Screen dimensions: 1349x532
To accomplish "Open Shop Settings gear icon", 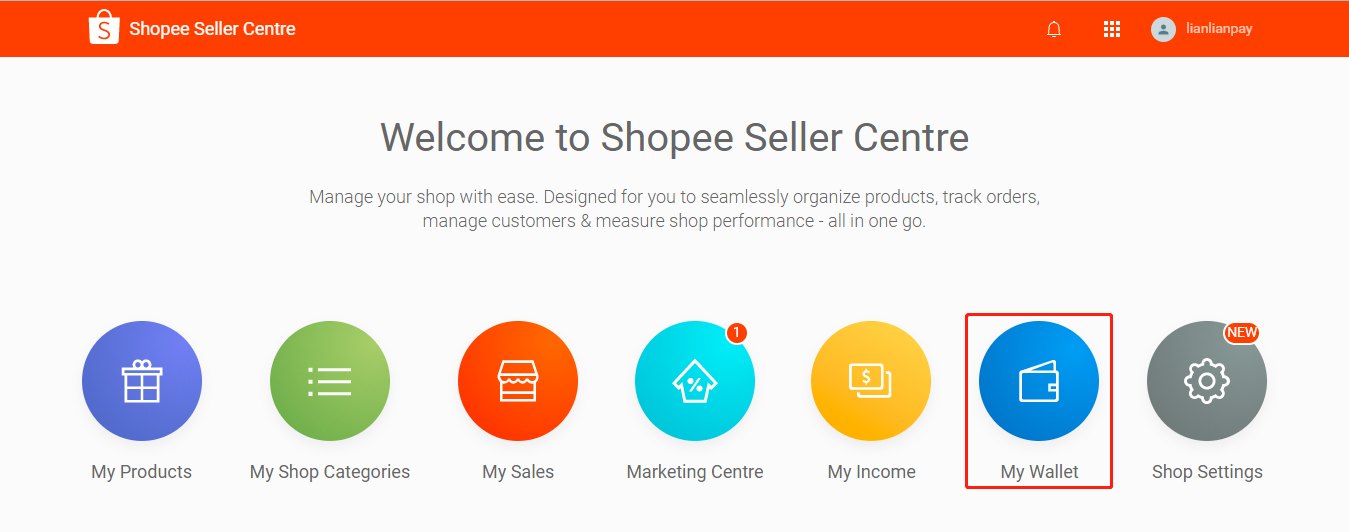I will coord(1207,381).
